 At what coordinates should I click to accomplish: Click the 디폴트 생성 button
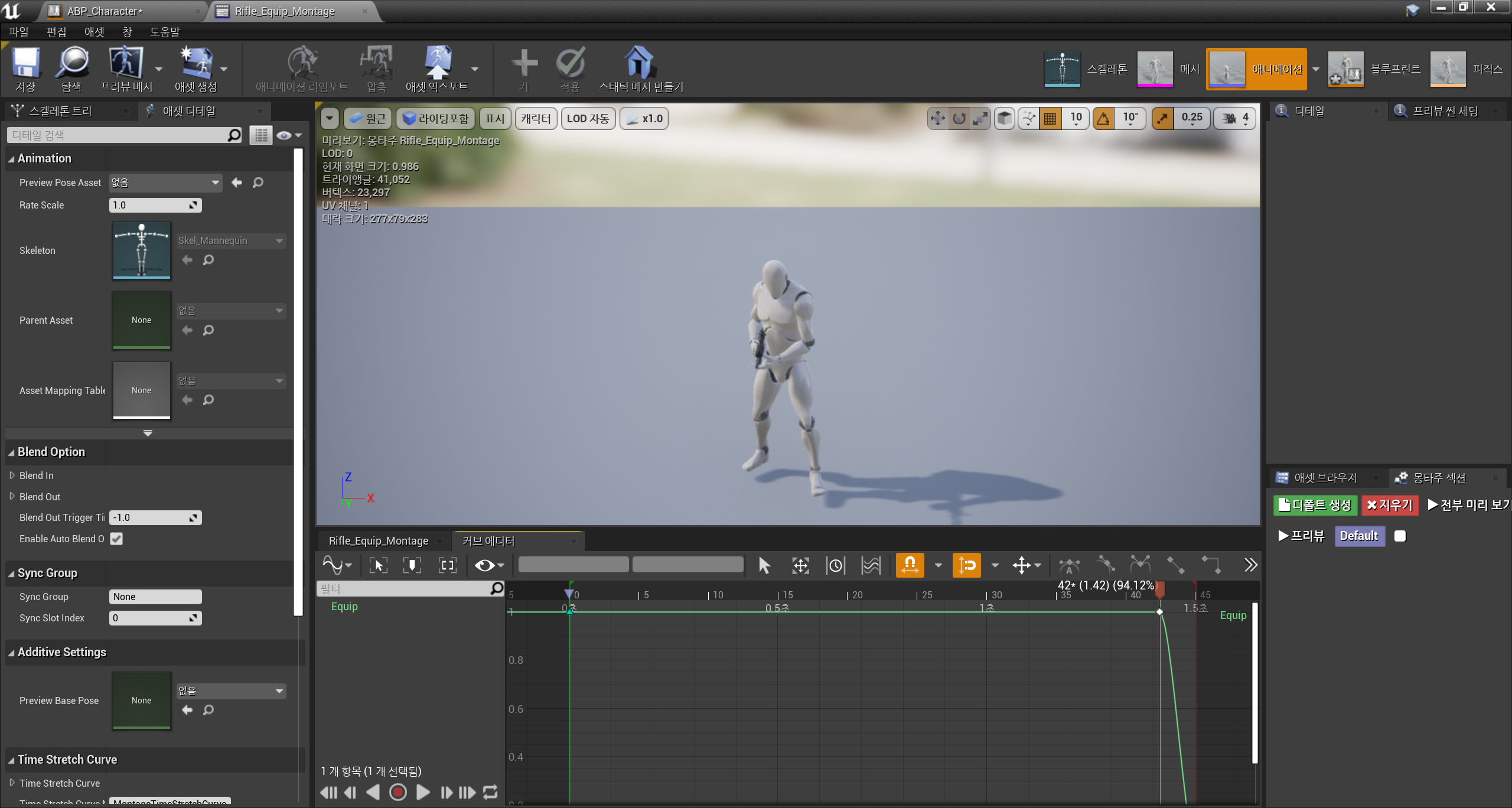1315,505
